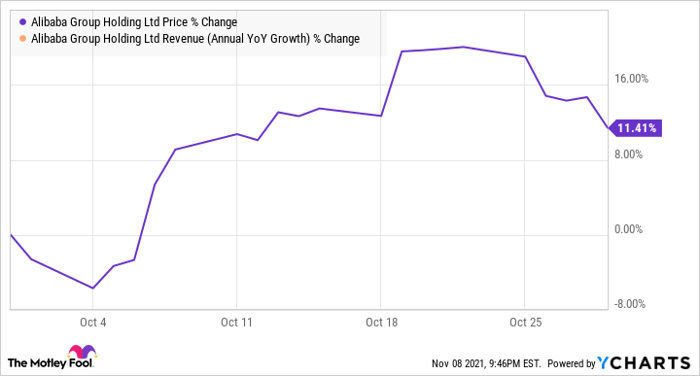Click the 8.00% y-axis label

pyautogui.click(x=629, y=155)
